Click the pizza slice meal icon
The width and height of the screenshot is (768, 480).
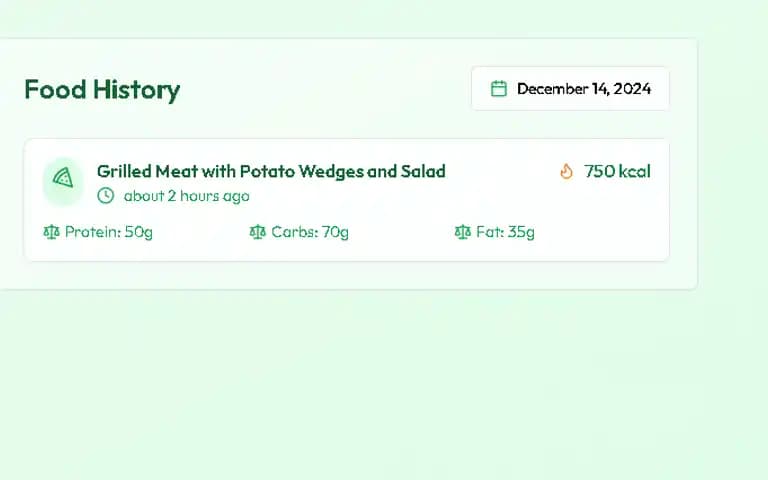(x=63, y=177)
